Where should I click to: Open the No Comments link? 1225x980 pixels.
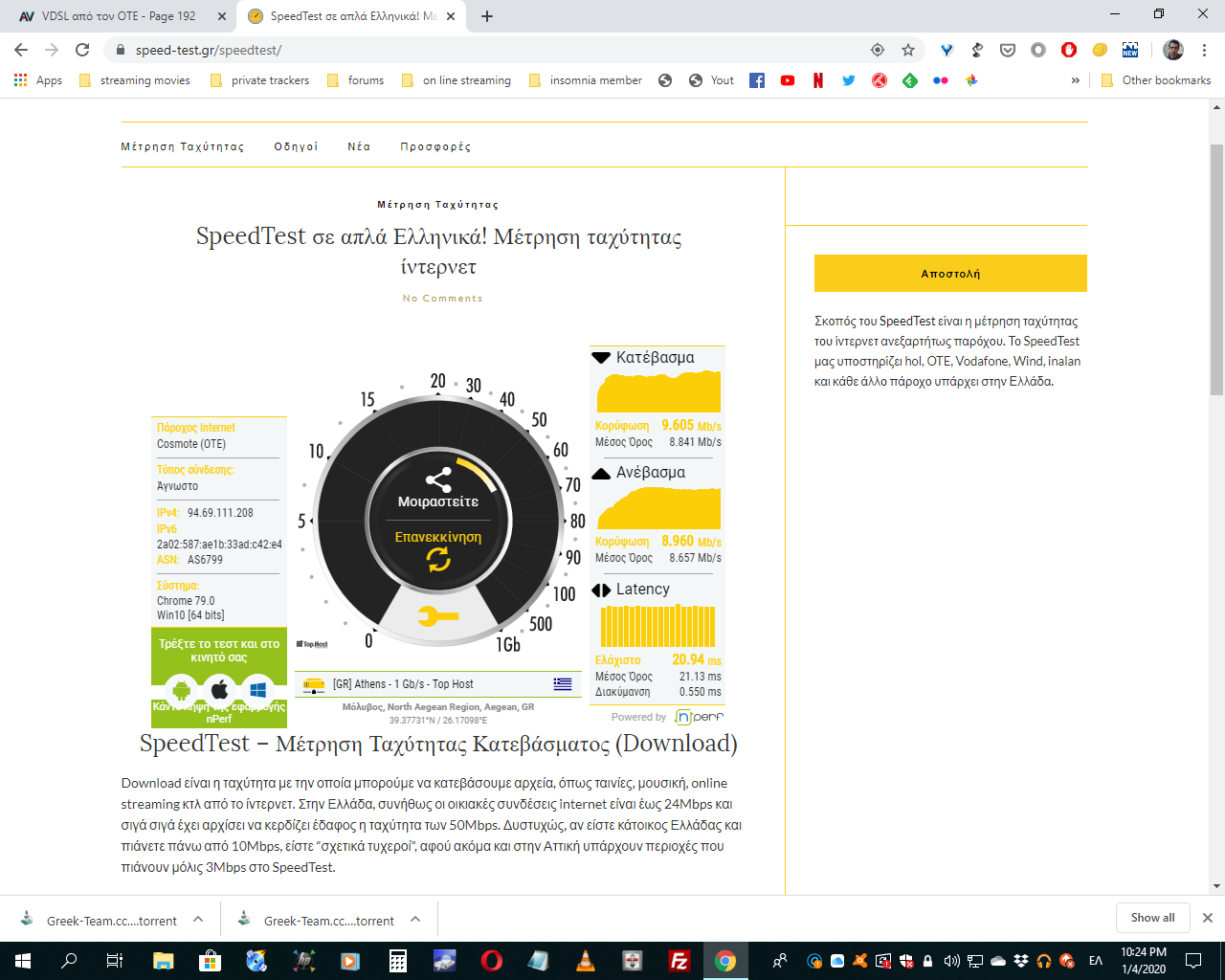click(442, 299)
